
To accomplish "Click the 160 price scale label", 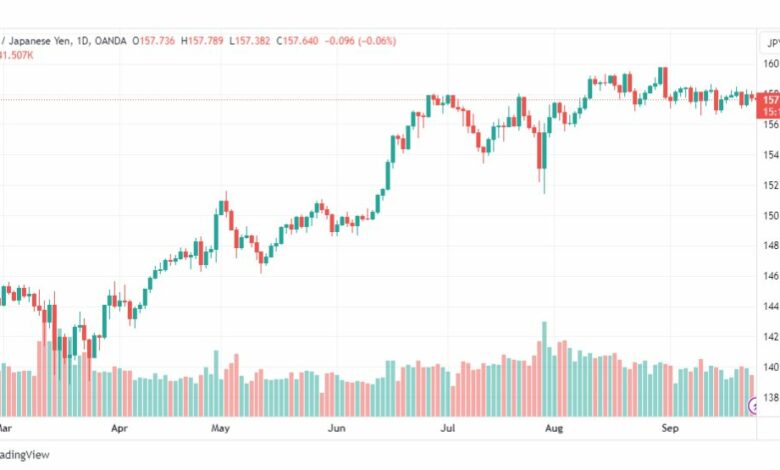I will (771, 64).
